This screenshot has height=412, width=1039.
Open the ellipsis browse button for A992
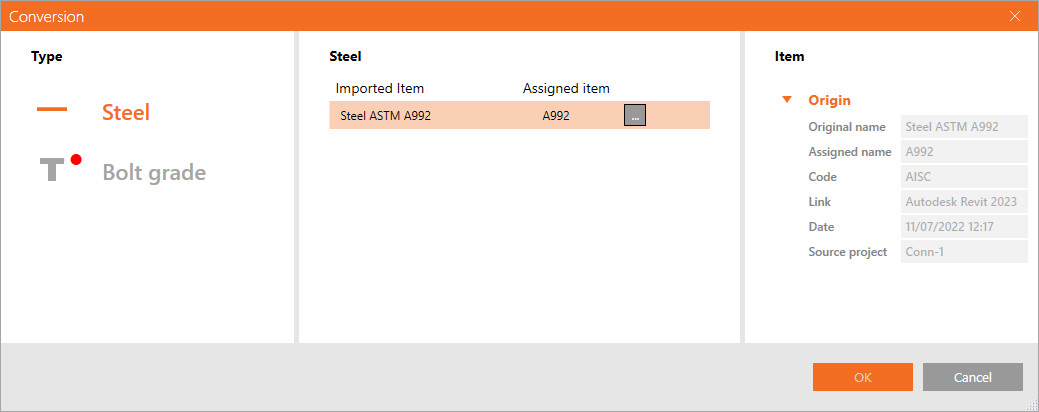point(635,115)
